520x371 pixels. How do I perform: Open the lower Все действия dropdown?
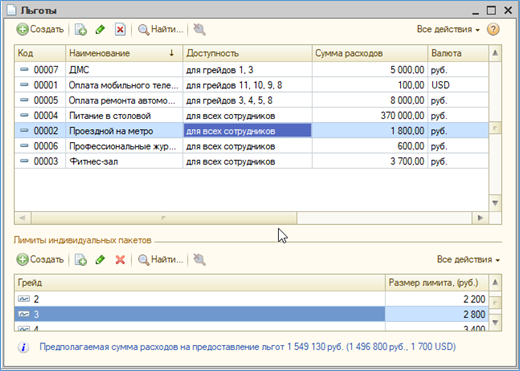468,259
